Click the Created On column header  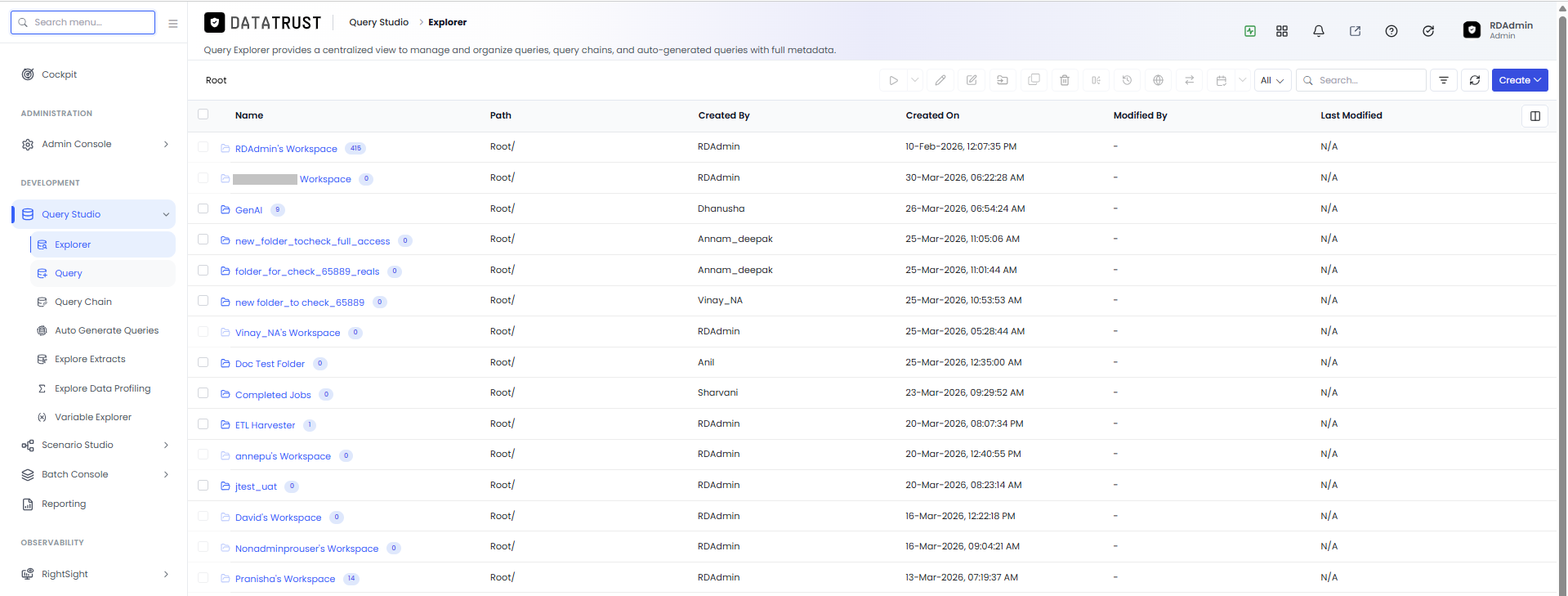point(932,115)
